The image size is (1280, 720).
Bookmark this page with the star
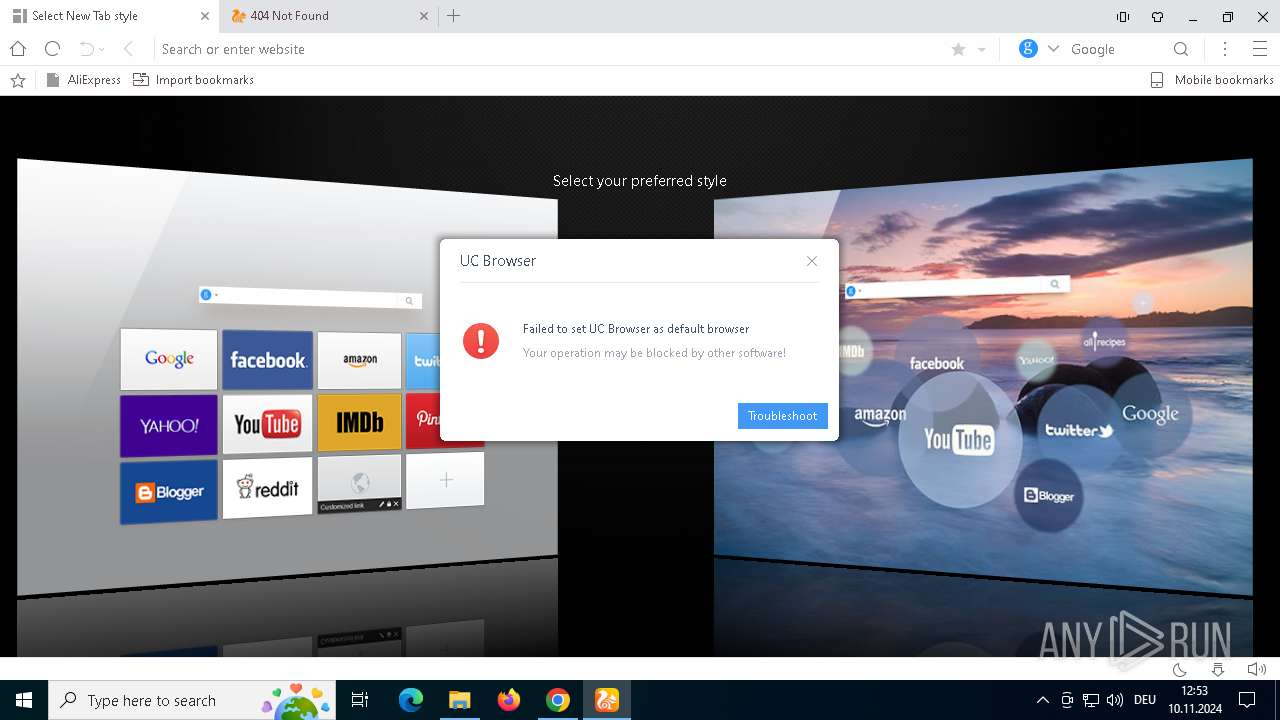pos(958,49)
